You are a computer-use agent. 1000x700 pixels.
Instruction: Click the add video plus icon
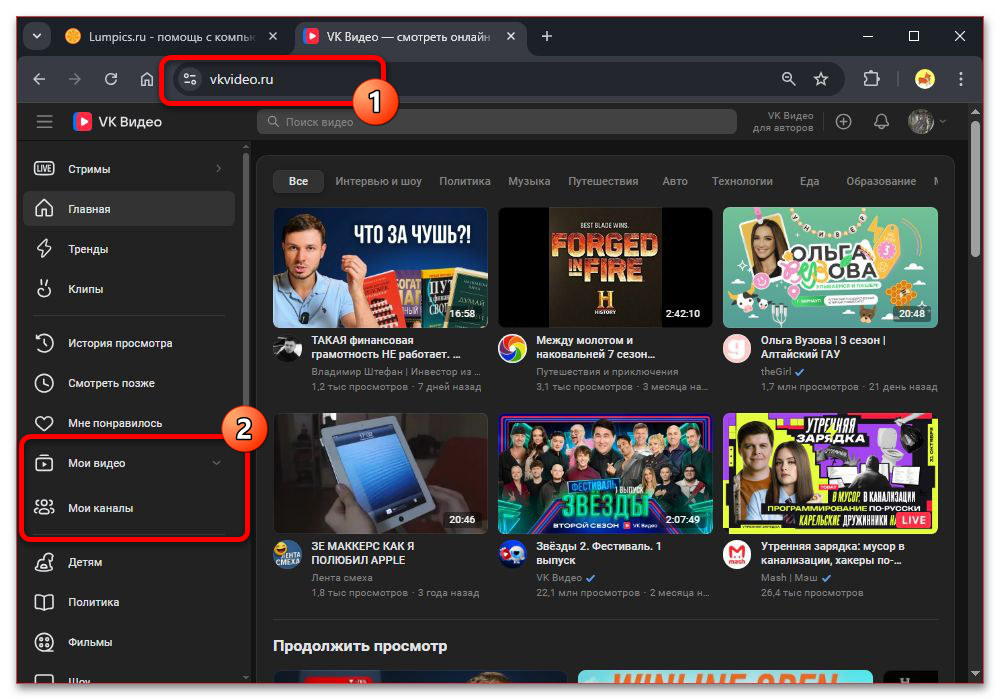843,122
